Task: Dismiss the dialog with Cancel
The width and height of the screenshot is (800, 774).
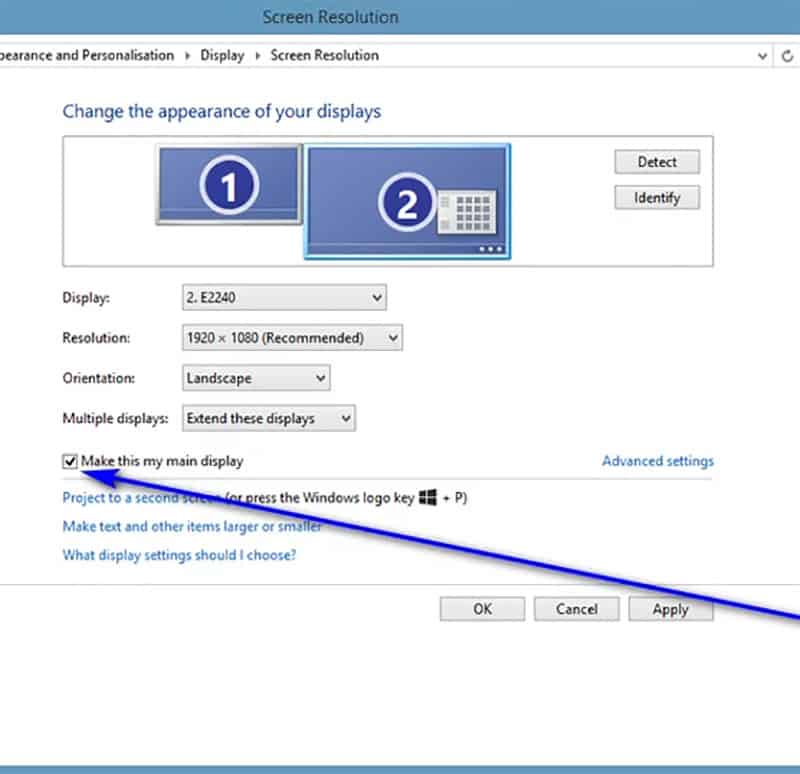Action: click(x=576, y=609)
